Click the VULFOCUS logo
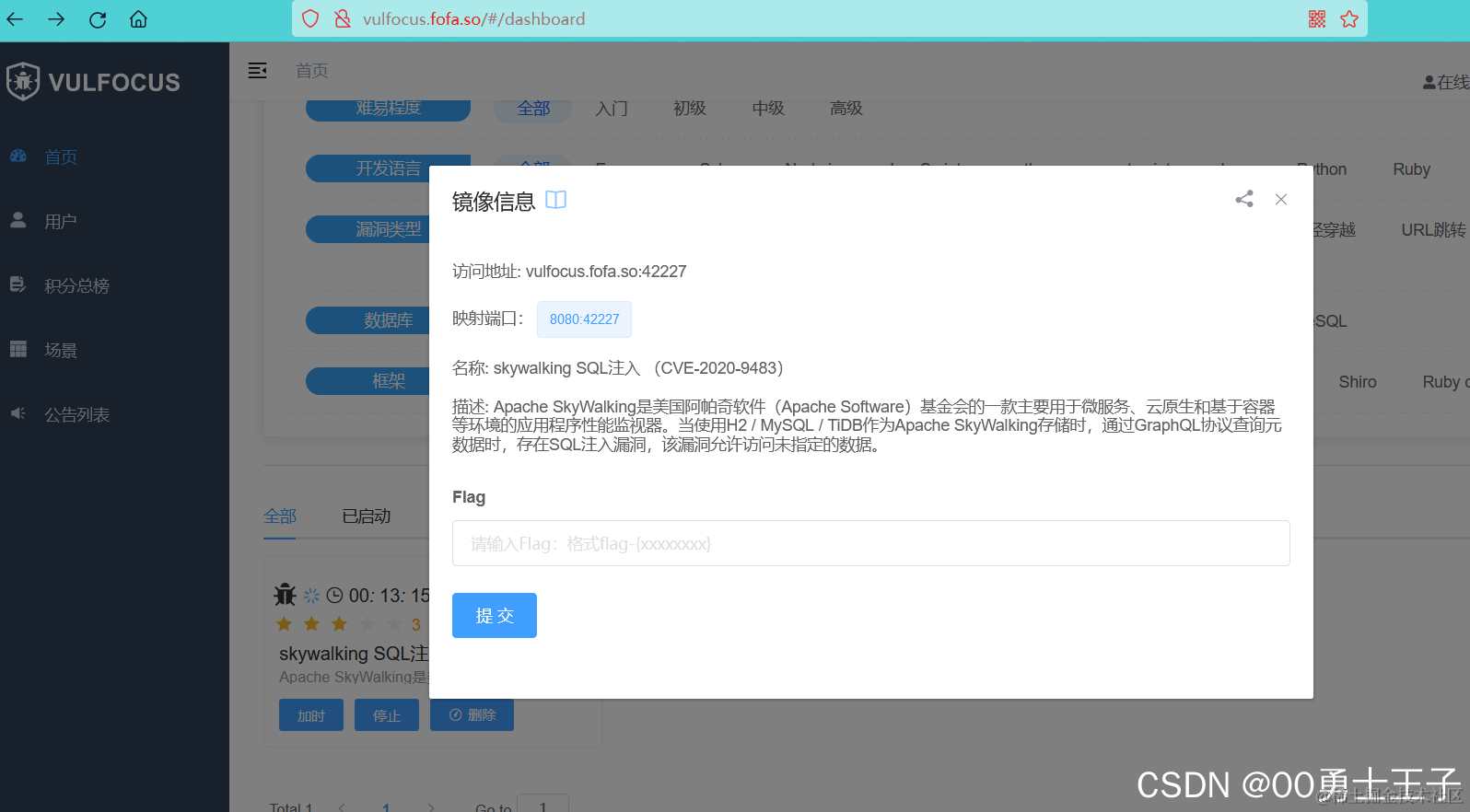 [x=93, y=82]
